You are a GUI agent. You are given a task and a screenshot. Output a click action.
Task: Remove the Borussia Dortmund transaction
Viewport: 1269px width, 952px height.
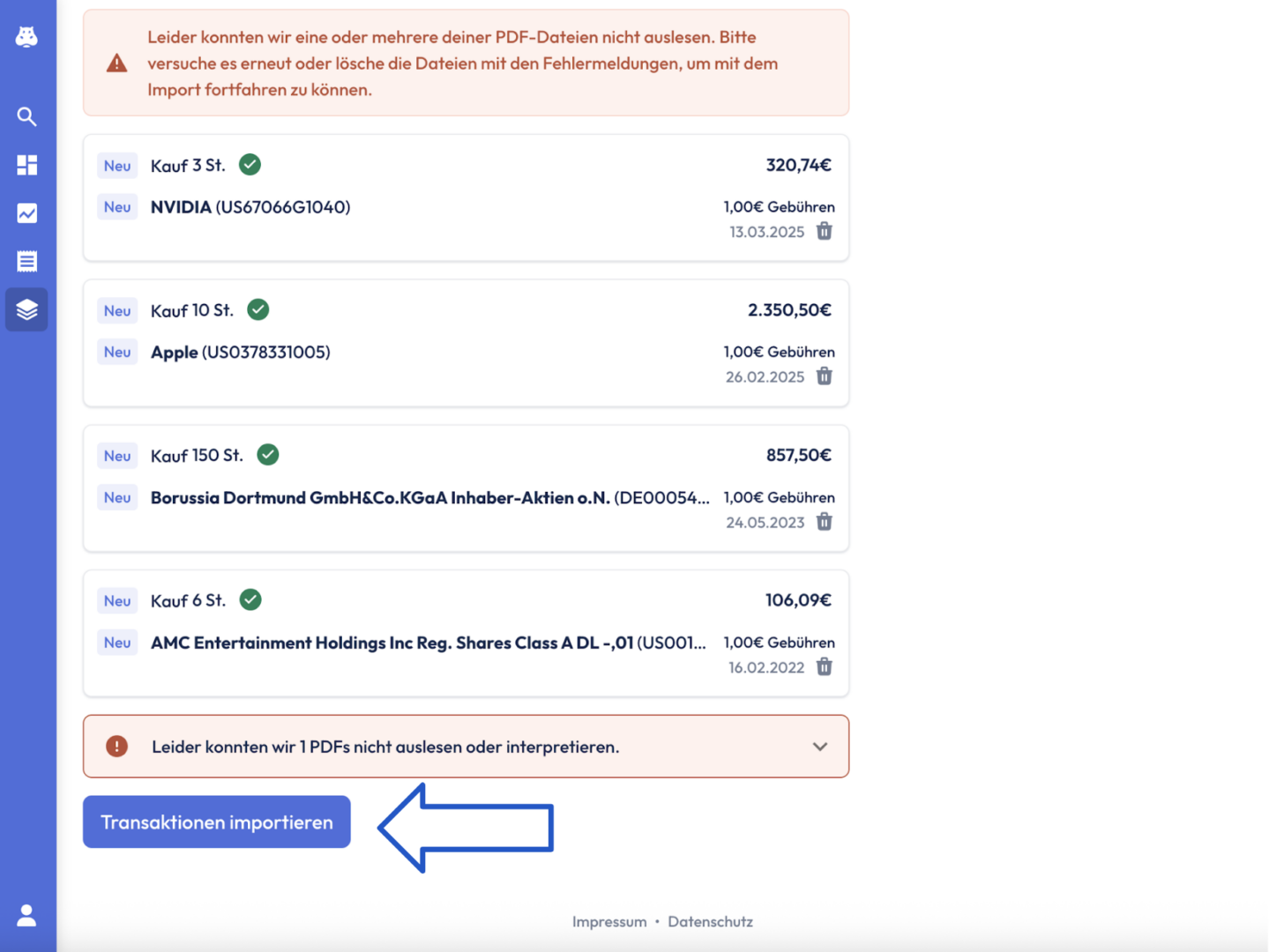coord(825,522)
